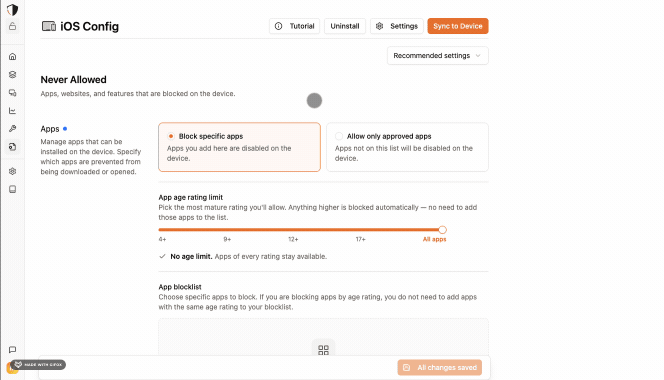Image resolution: width=664 pixels, height=380 pixels.
Task: Select the highlighted device config sidebar icon
Action: [13, 147]
